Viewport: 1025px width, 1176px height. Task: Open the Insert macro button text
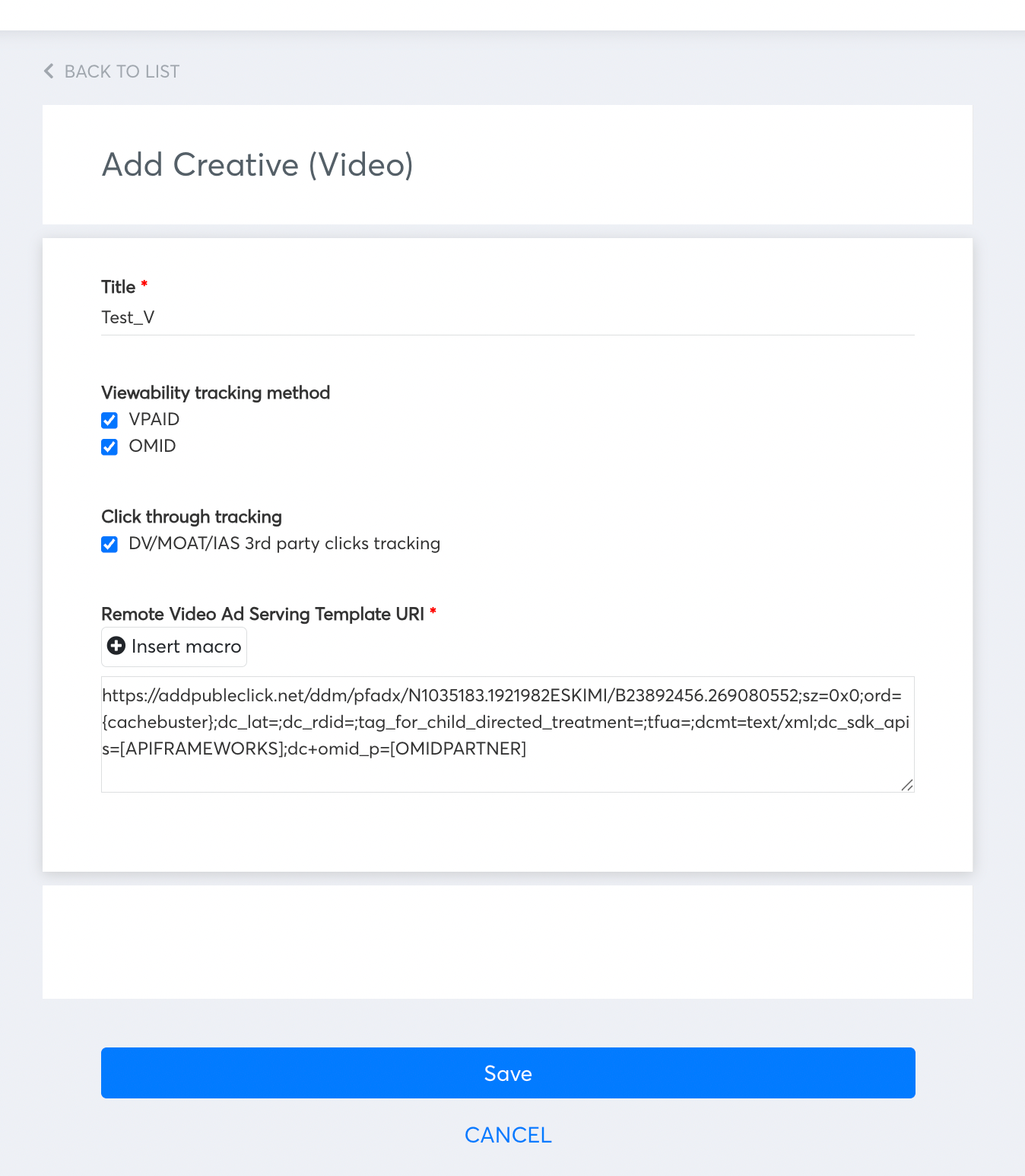pyautogui.click(x=186, y=647)
